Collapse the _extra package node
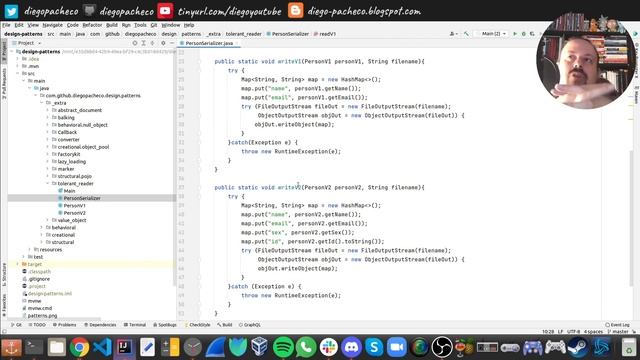This screenshot has width=640, height=360. pyautogui.click(x=42, y=103)
